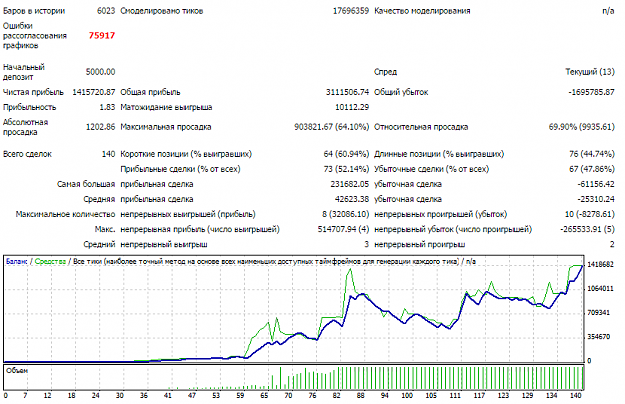Viewport: 625px width, 404px height.
Task: Select the profit factor value 1.83
Action: click(107, 107)
